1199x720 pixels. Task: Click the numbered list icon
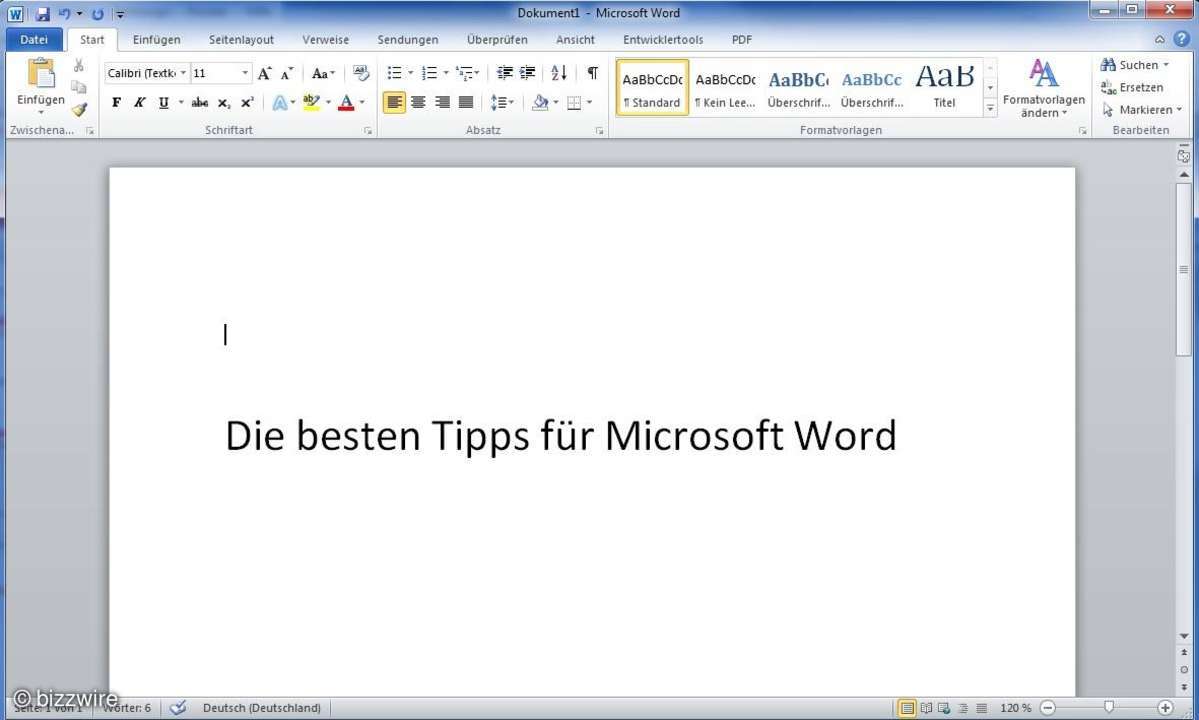click(430, 73)
